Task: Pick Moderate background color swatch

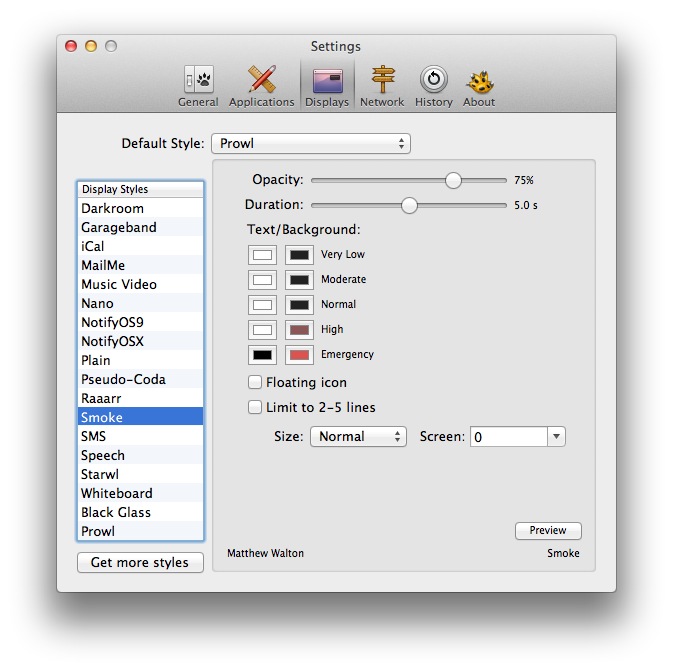Action: (299, 280)
